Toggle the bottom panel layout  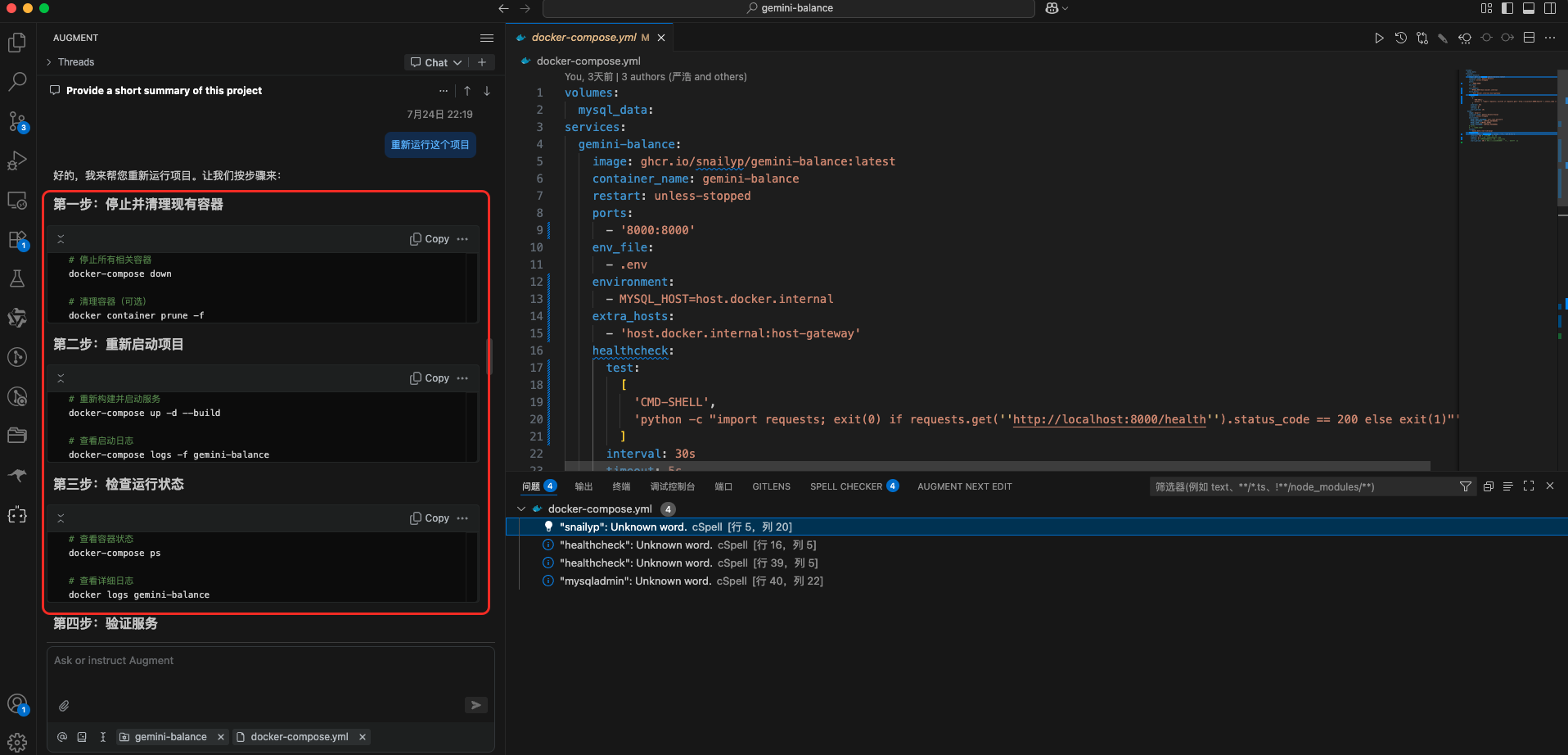coord(1529,8)
